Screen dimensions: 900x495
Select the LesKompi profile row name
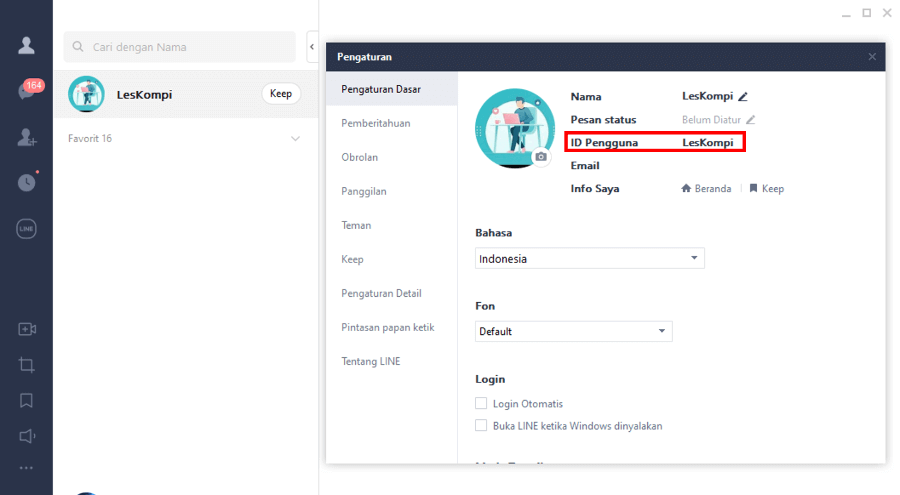[144, 95]
